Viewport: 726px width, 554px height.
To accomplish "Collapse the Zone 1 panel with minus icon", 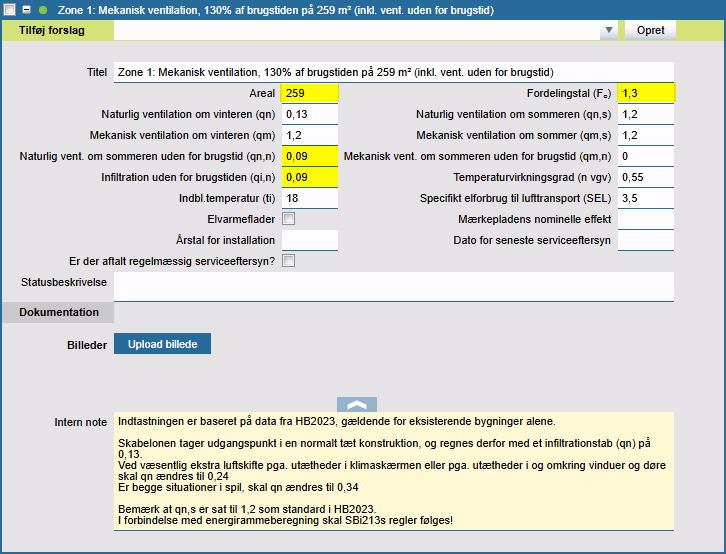I will 27,9.
